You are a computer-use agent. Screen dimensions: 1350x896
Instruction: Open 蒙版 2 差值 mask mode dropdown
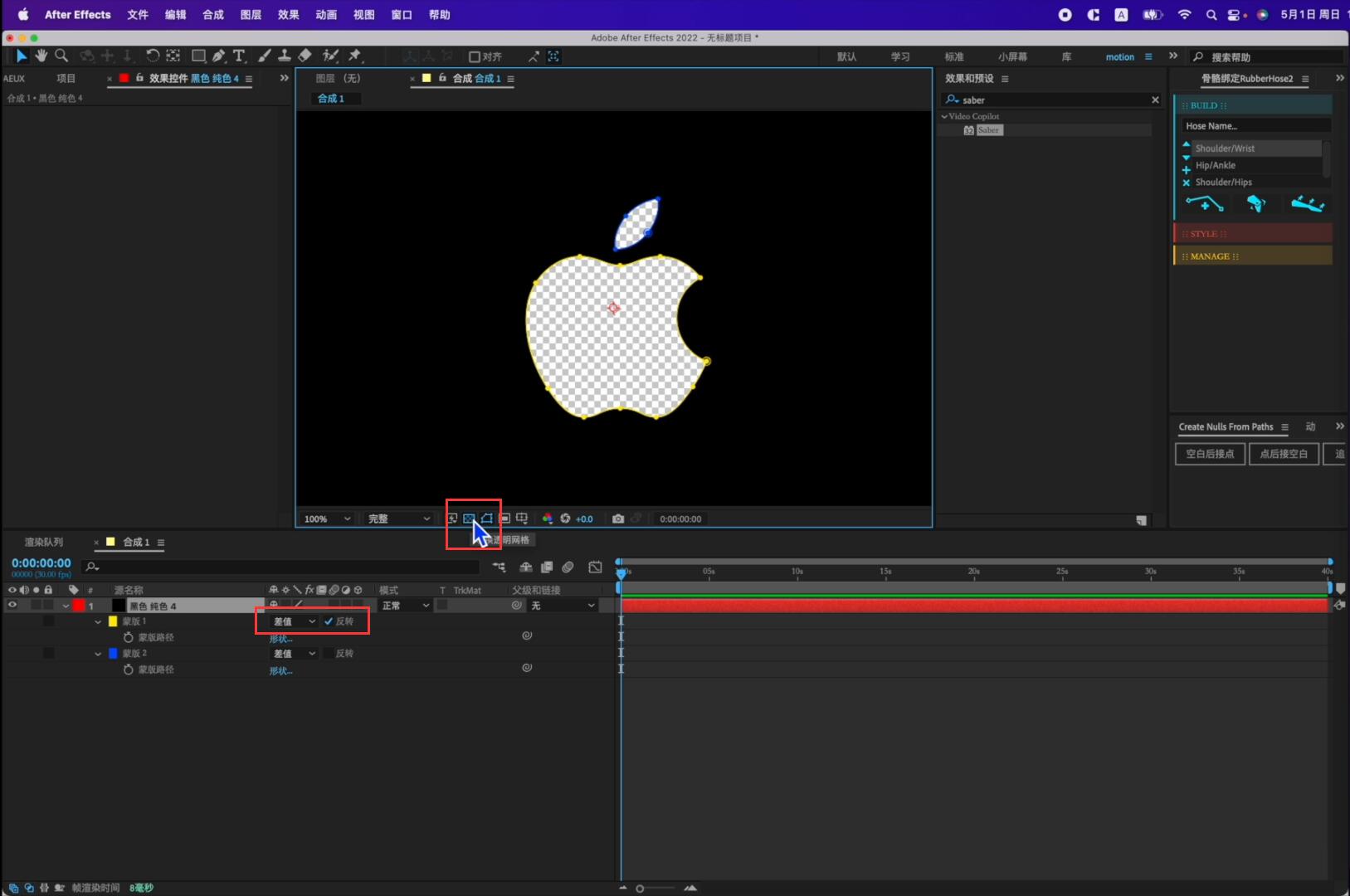click(x=295, y=654)
